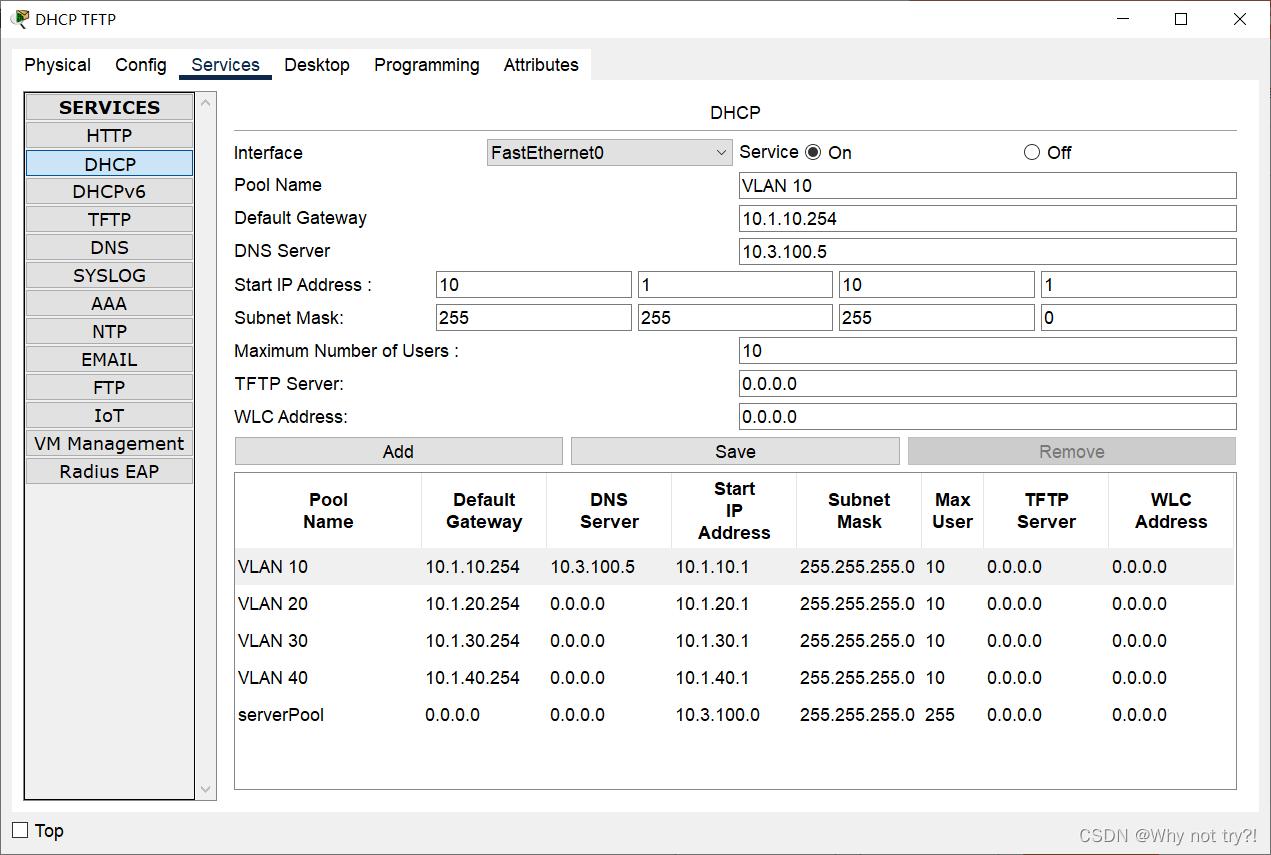
Task: Select the VLAN 10 pool row
Action: (734, 567)
